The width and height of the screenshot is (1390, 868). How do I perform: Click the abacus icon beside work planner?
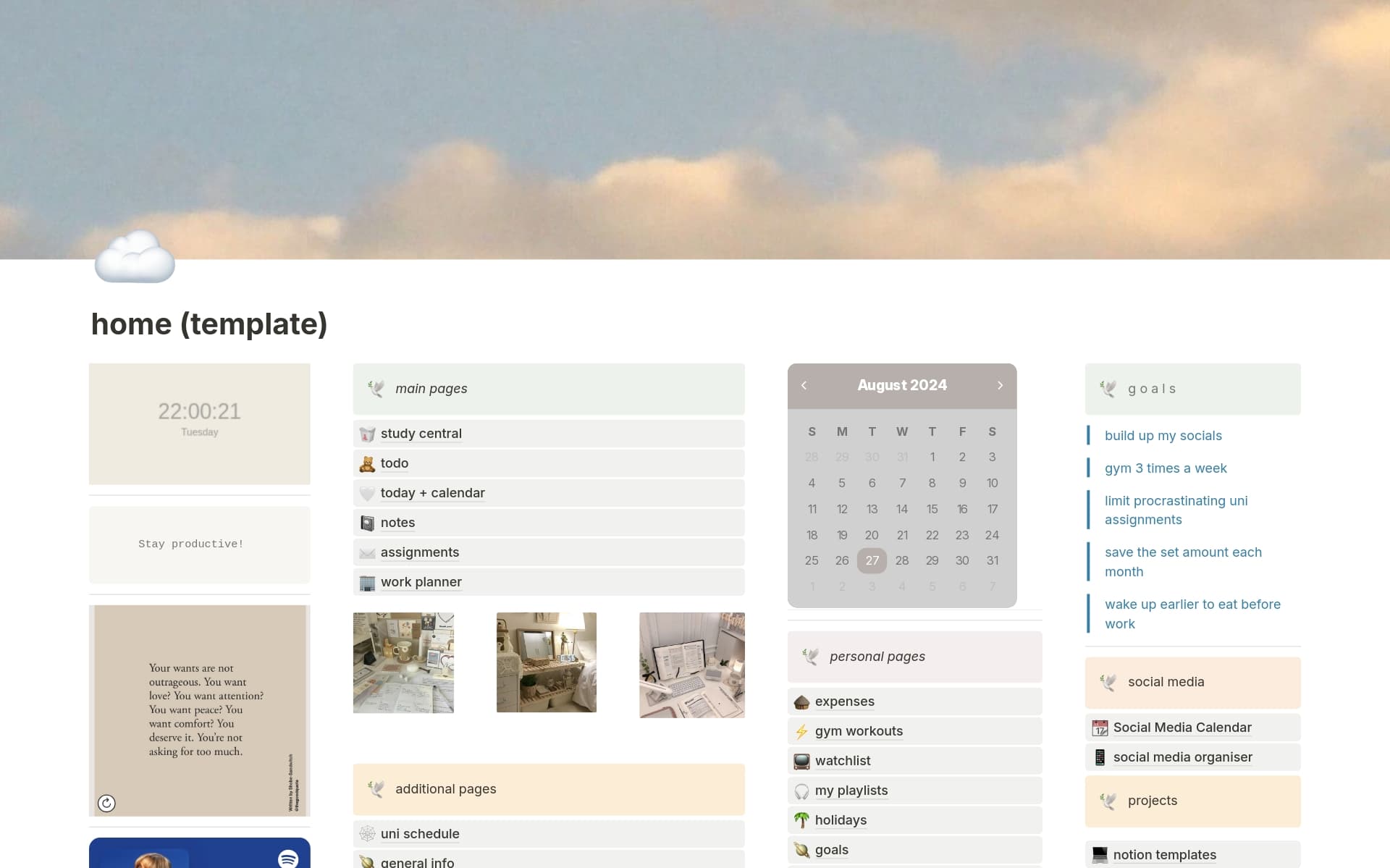click(x=368, y=582)
